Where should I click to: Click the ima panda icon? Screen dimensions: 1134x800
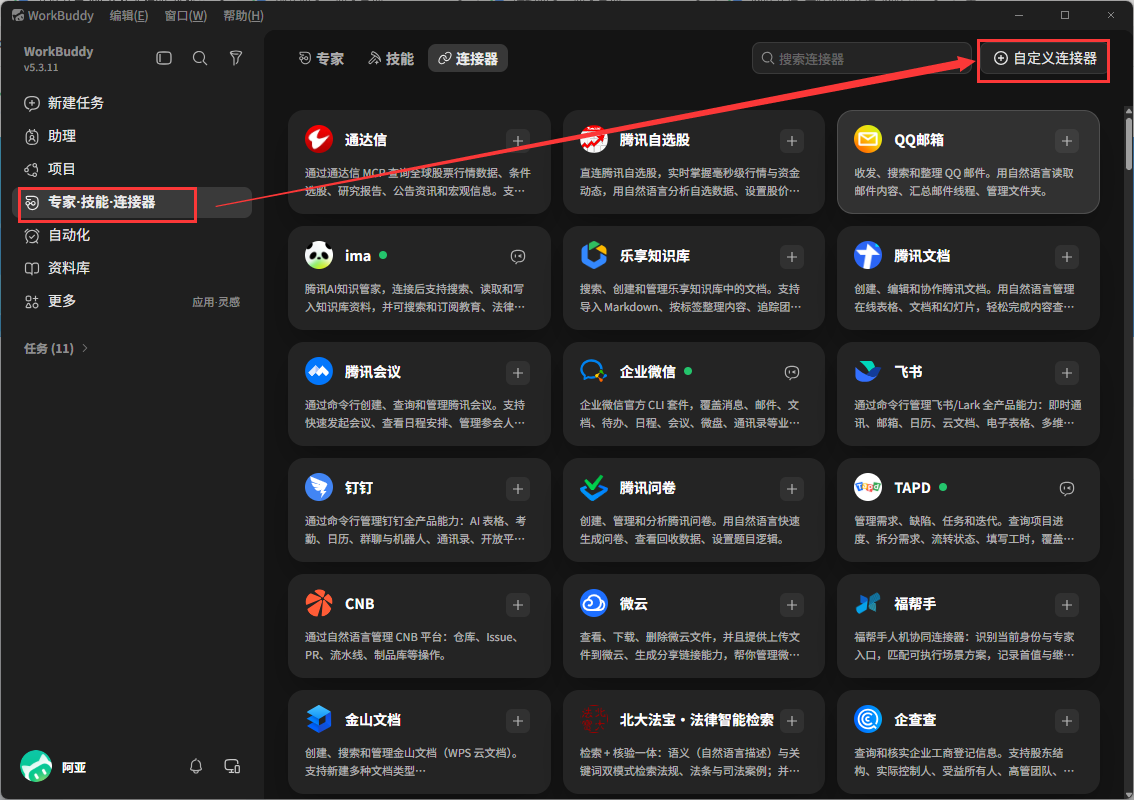[319, 255]
